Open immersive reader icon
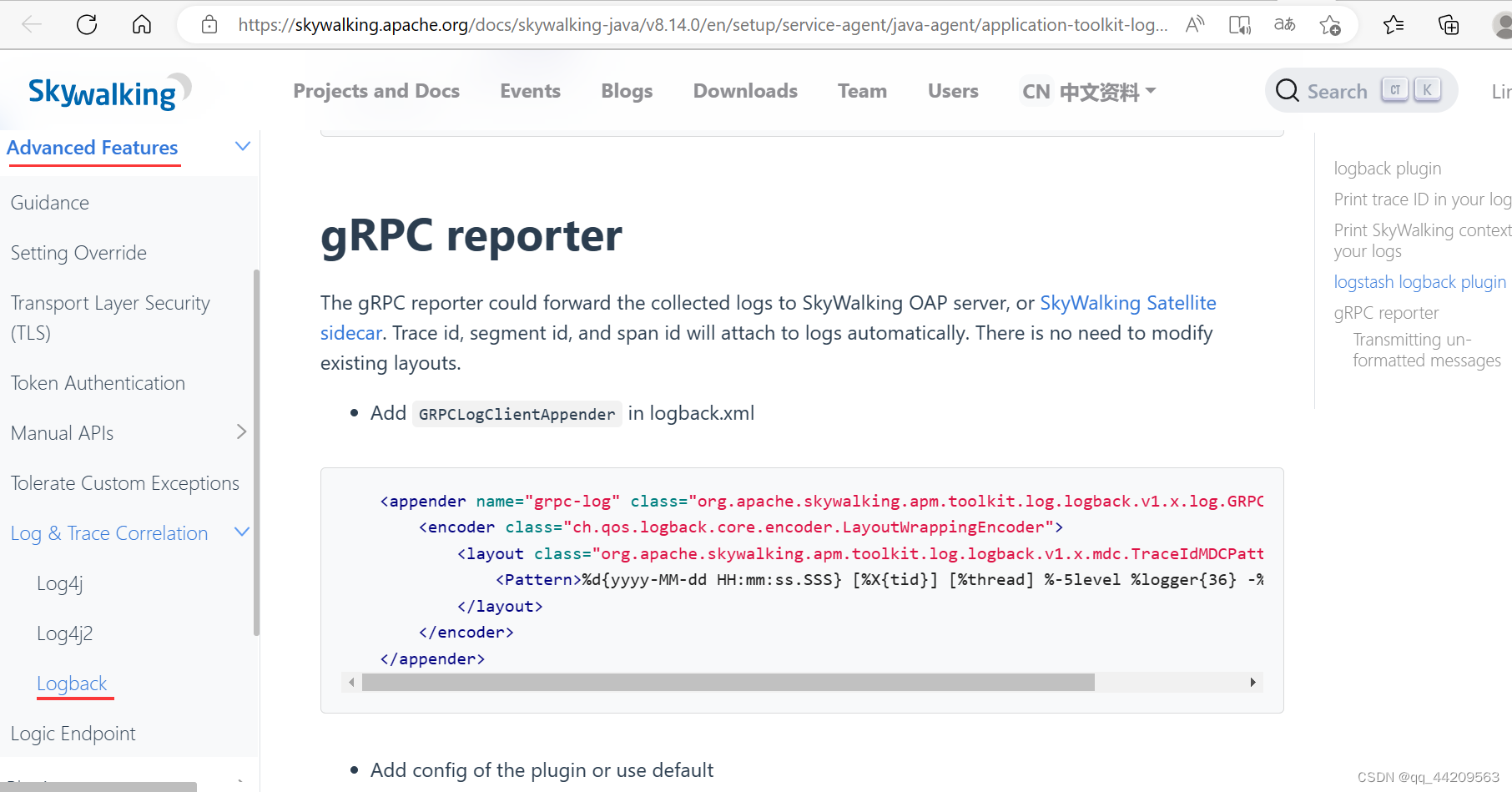The image size is (1512, 792). [1240, 25]
